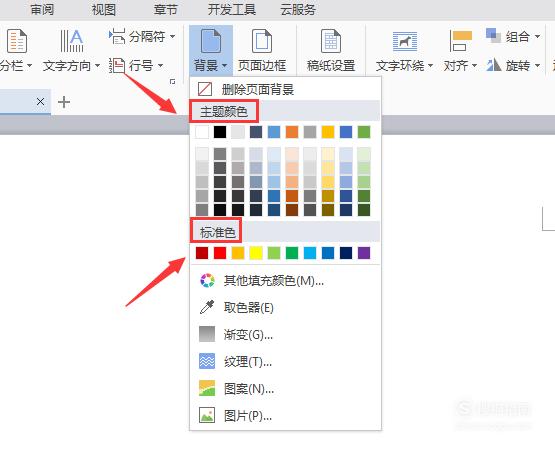Expand the 背景 dropdown arrow
The width and height of the screenshot is (555, 455).
[x=224, y=66]
